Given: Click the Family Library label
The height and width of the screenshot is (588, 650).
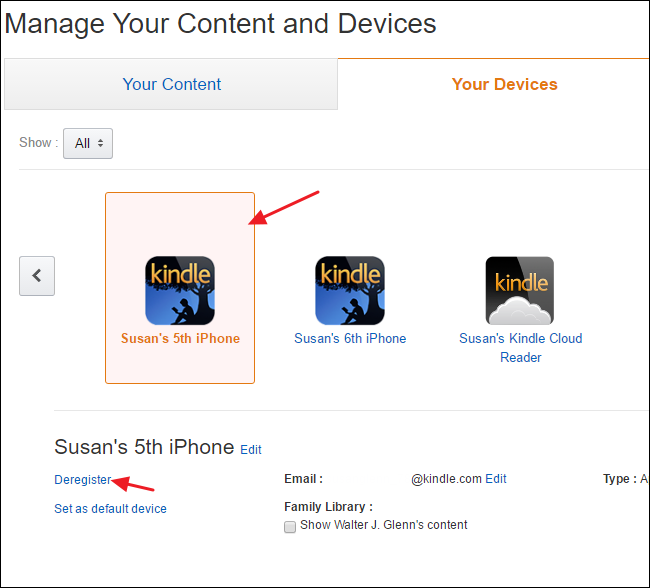Looking at the screenshot, I should tap(328, 507).
